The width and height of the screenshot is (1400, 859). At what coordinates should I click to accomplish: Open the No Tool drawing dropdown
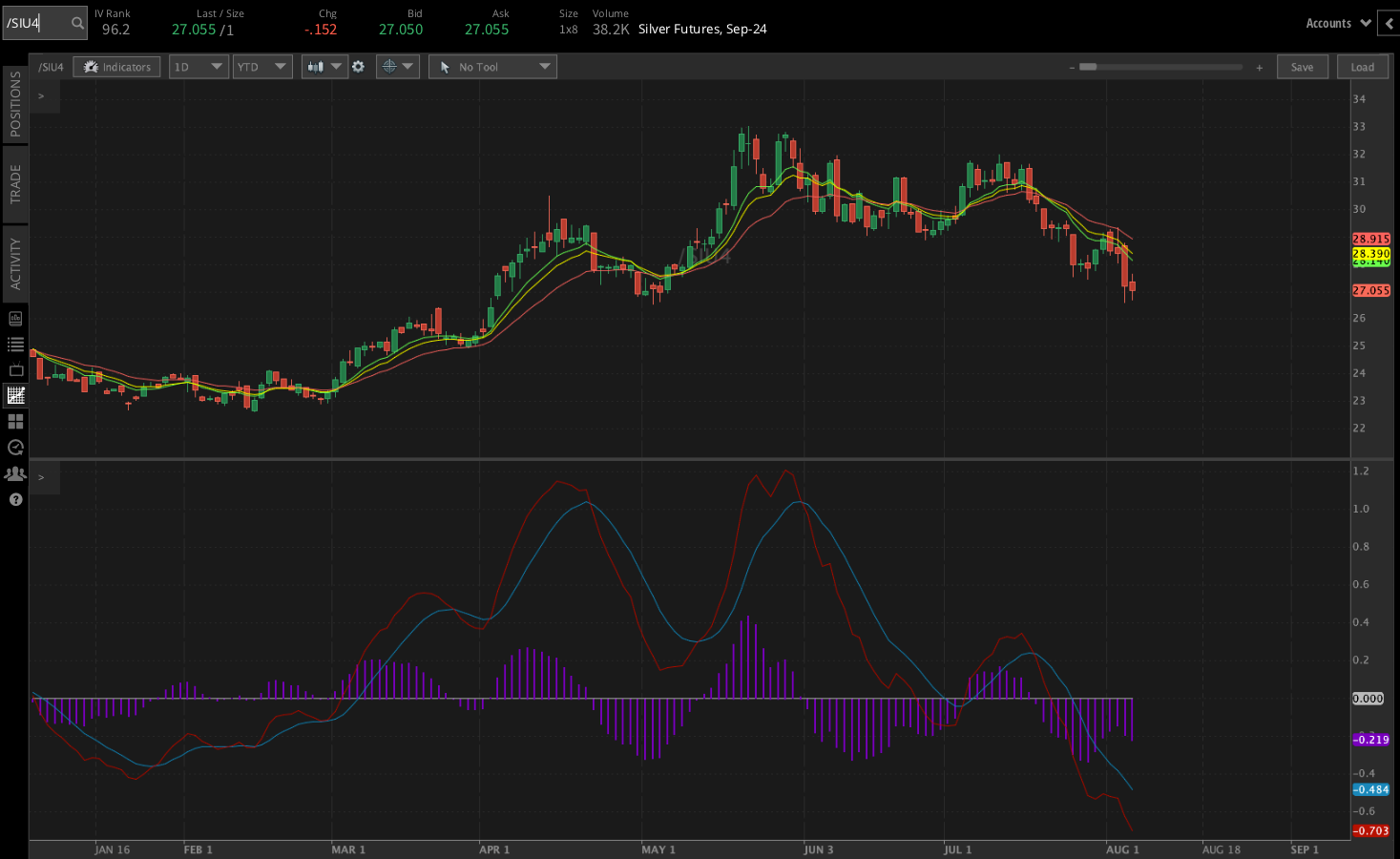pyautogui.click(x=492, y=67)
